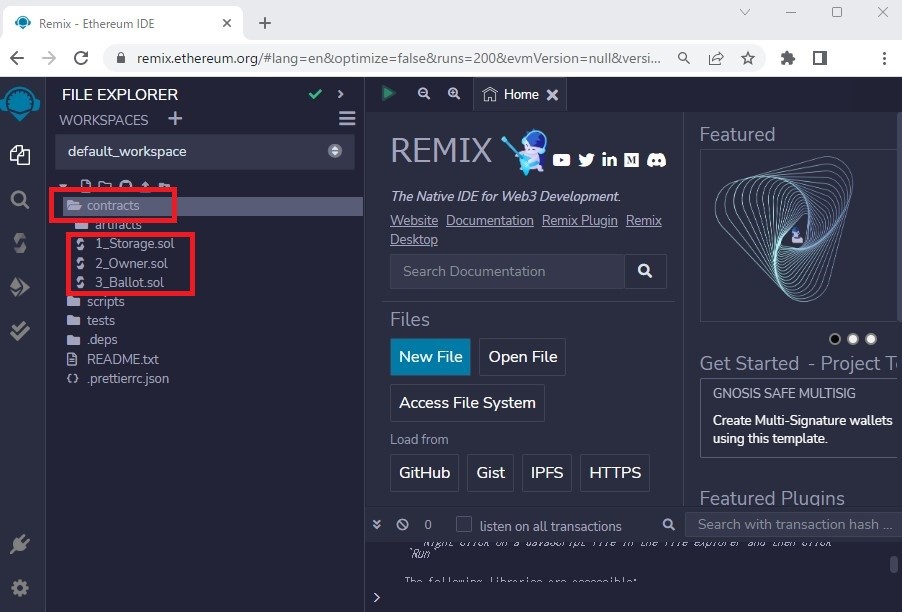Screen dimensions: 902x612
Task: Open the workspaces hamburger menu
Action: 347,118
